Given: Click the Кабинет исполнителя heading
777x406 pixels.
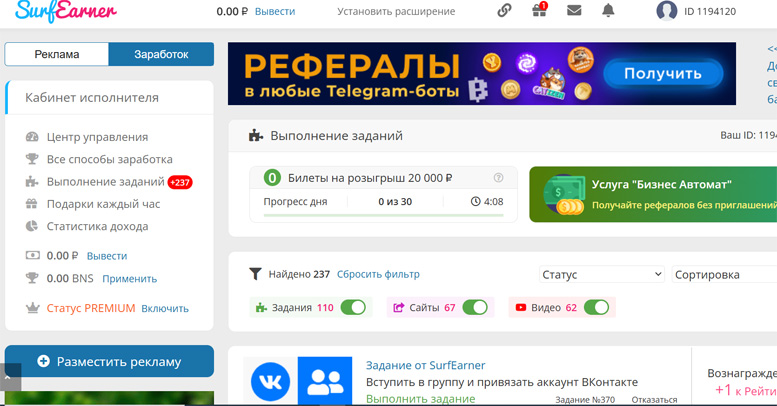Looking at the screenshot, I should coord(92,98).
